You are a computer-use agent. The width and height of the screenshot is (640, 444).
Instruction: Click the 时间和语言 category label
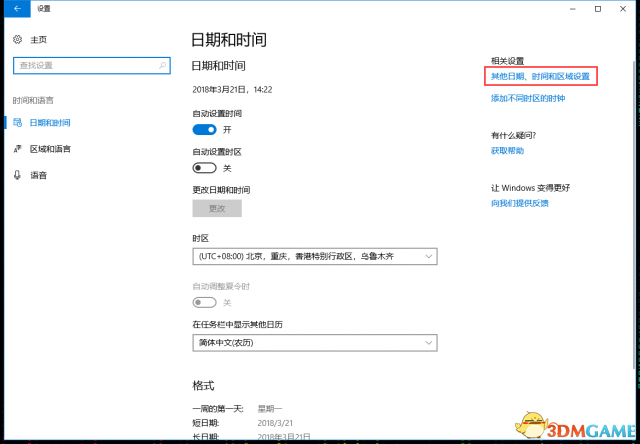[33, 100]
